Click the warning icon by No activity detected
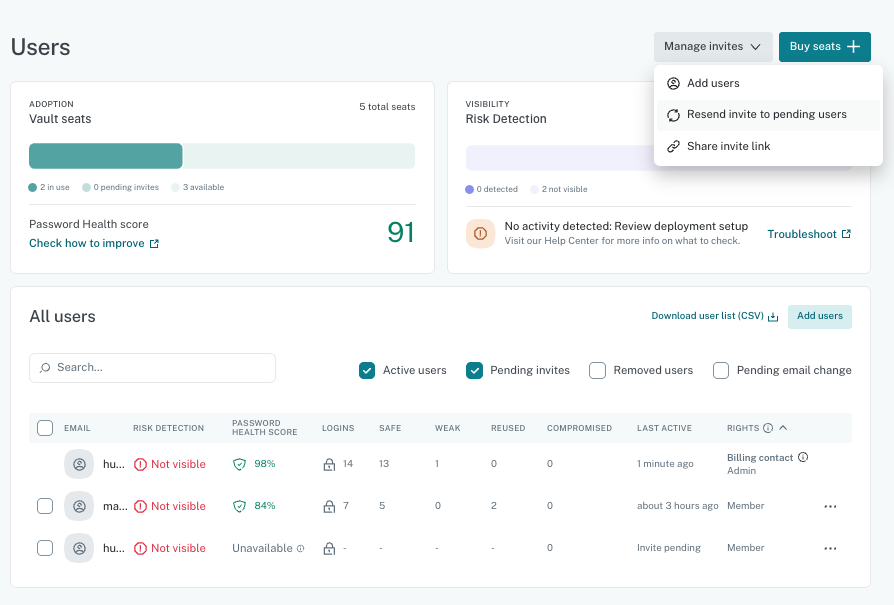Viewport: 894px width, 605px height. point(480,234)
